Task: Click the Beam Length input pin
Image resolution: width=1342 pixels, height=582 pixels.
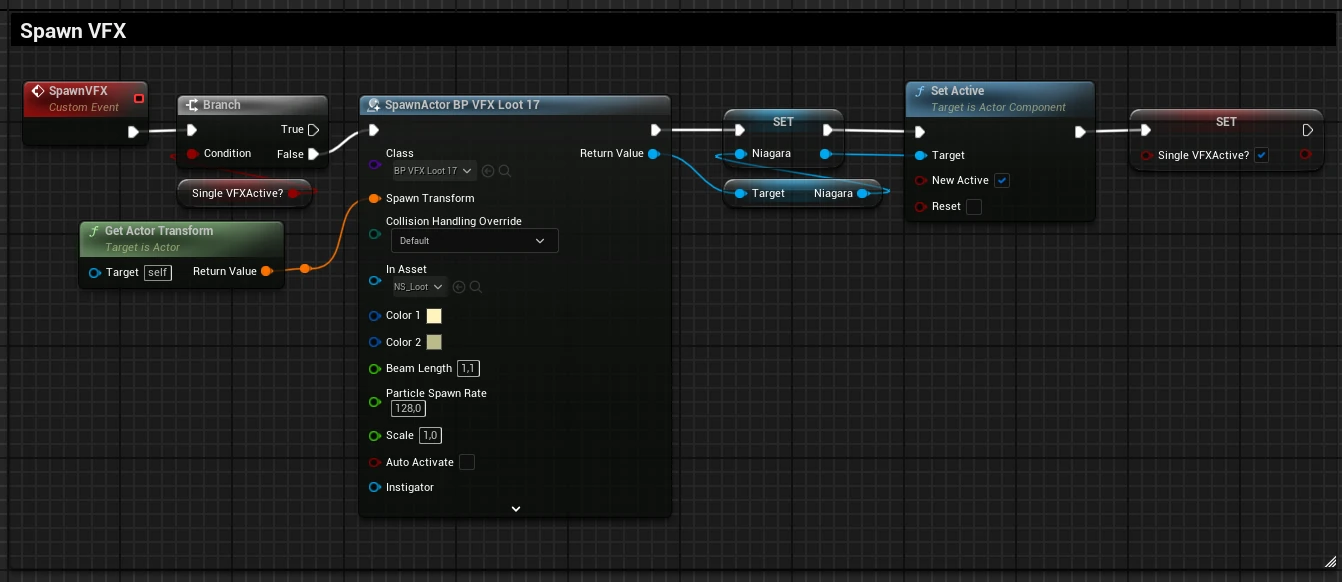Action: [375, 368]
